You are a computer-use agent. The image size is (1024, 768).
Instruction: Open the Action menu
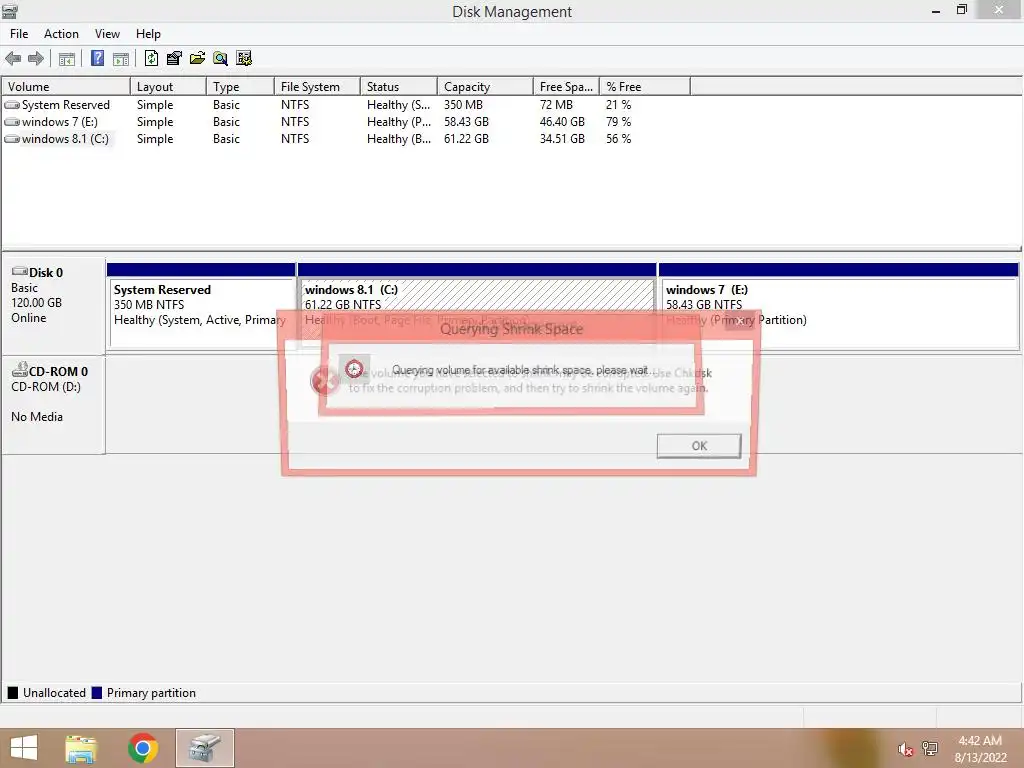(61, 34)
